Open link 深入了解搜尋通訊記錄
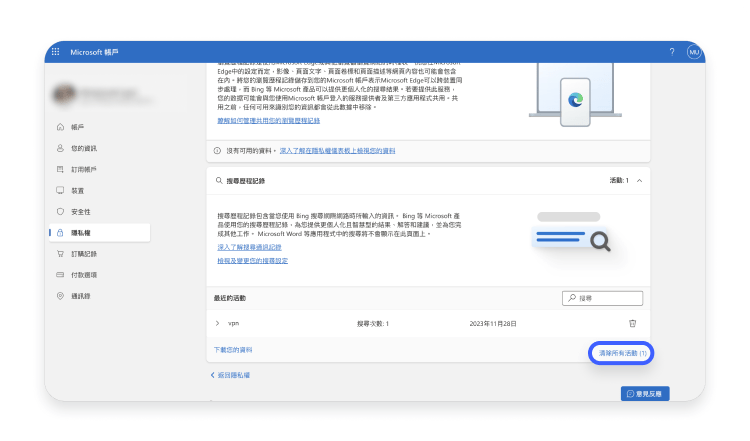This screenshot has width=750, height=441. click(x=249, y=247)
